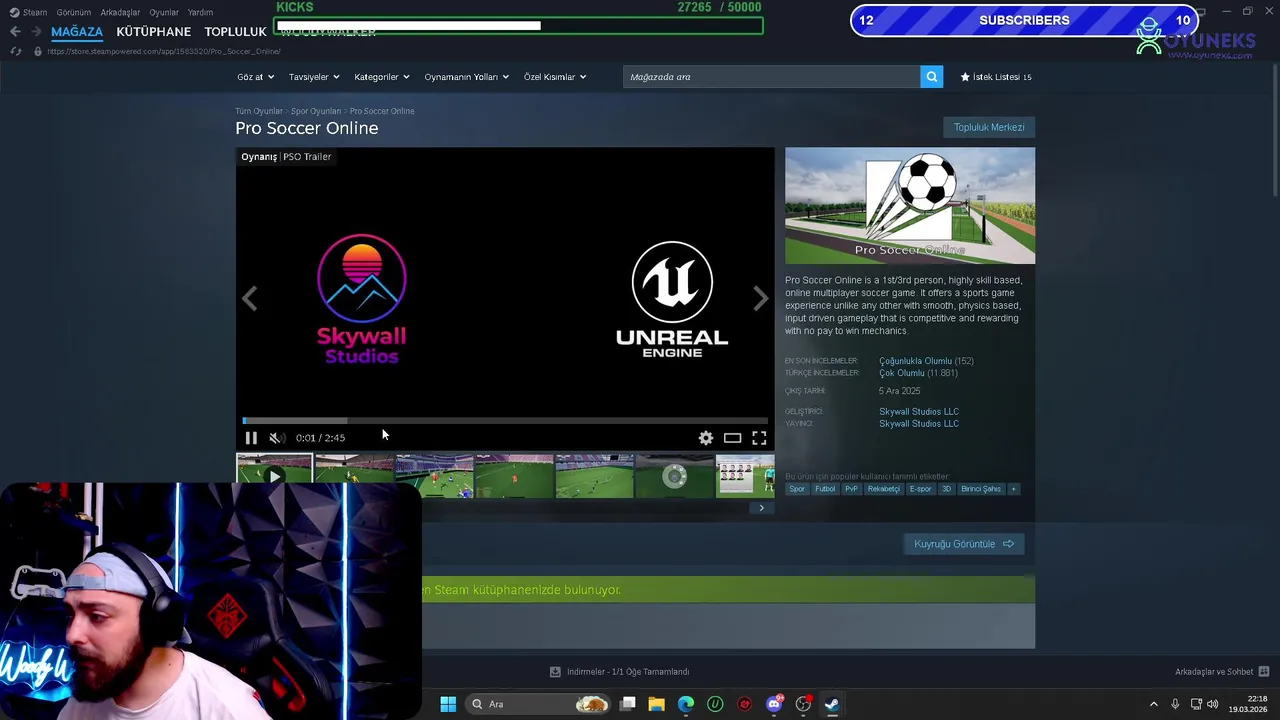The width and height of the screenshot is (1280, 720).
Task: Open 'Arkadaşlar ve Sohbet' panel
Action: point(1222,672)
